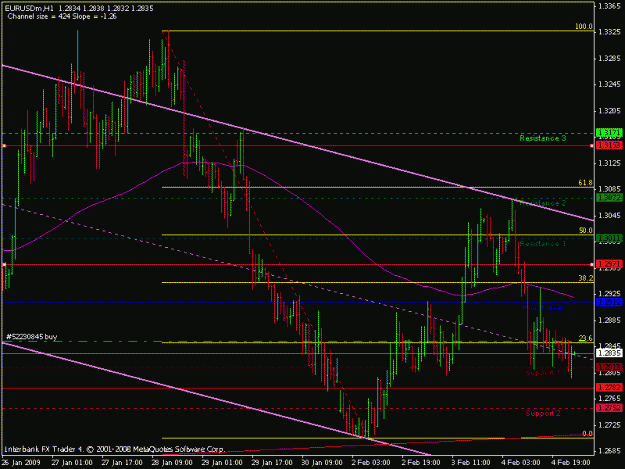Click the 1.2925 price axis label
The width and height of the screenshot is (625, 469).
609,294
